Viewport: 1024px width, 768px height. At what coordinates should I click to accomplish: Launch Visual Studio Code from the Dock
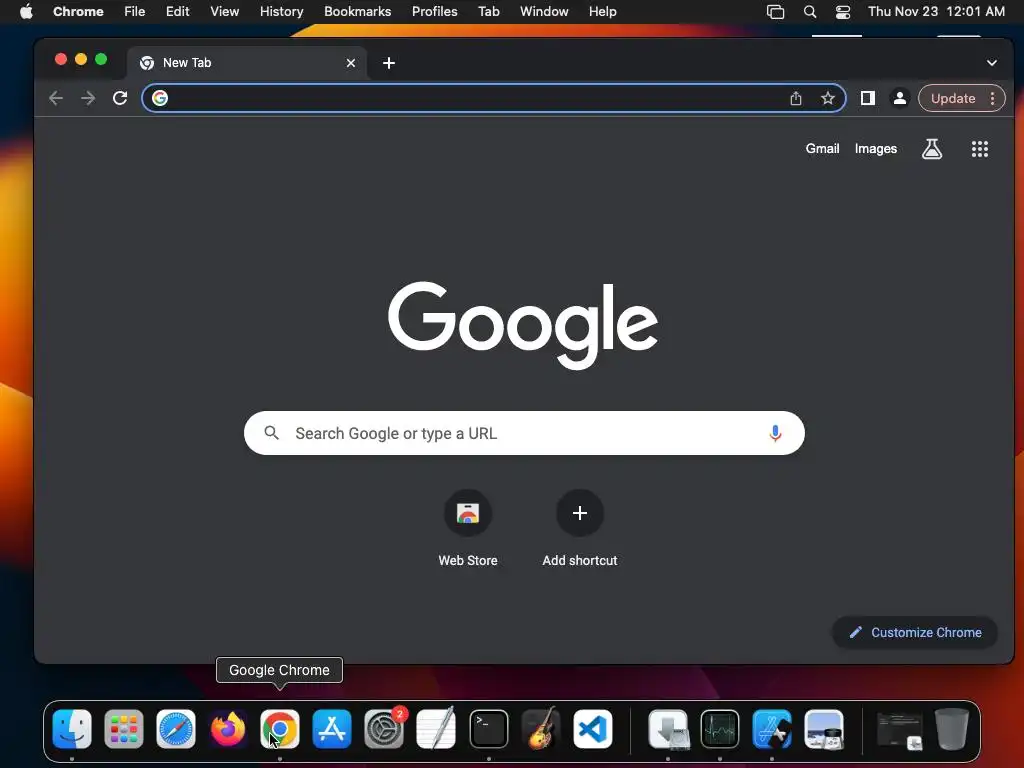(x=593, y=729)
